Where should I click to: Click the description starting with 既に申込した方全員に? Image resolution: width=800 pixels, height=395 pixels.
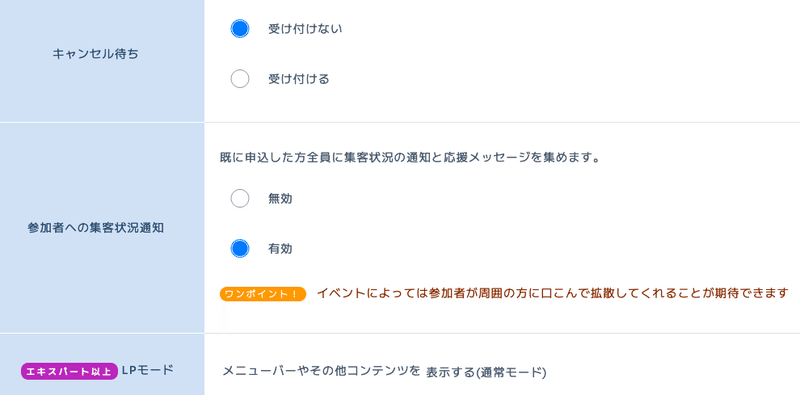[x=409, y=158]
